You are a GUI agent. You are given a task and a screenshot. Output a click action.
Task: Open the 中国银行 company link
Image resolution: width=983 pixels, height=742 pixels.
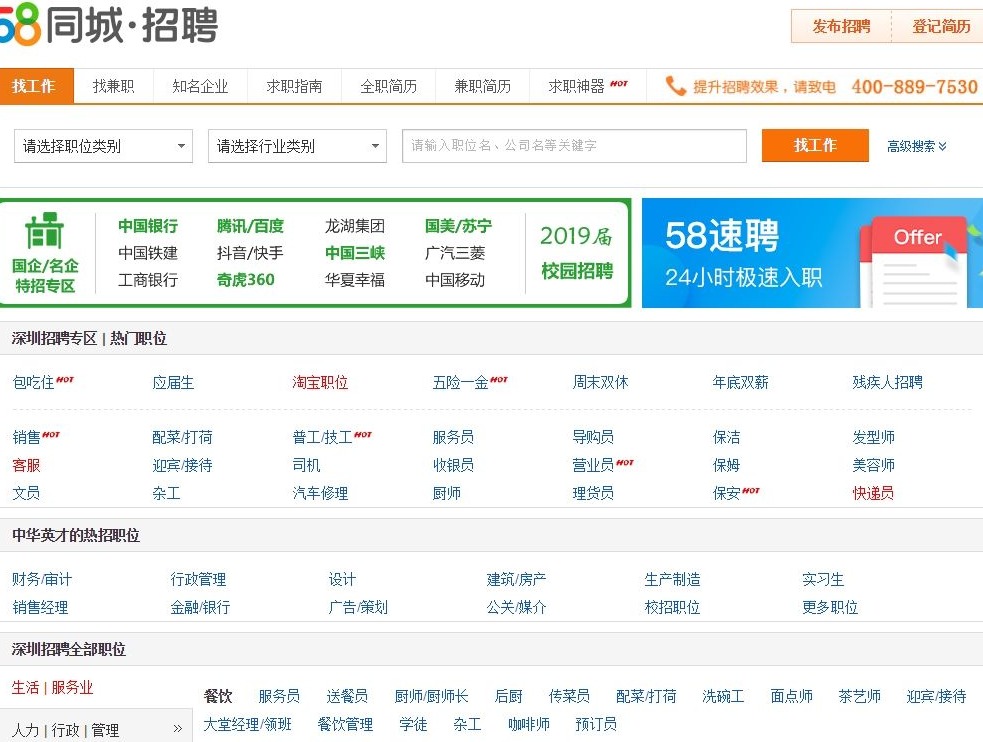tap(148, 226)
